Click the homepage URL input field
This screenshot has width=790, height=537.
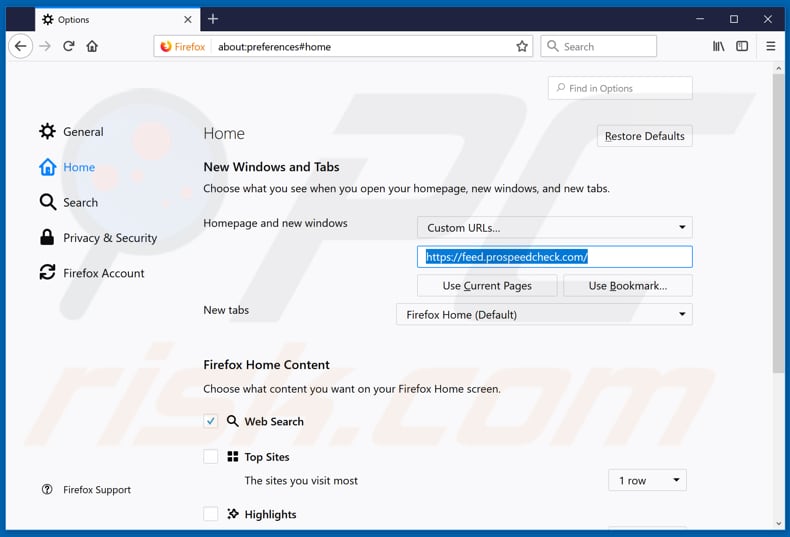pyautogui.click(x=555, y=257)
